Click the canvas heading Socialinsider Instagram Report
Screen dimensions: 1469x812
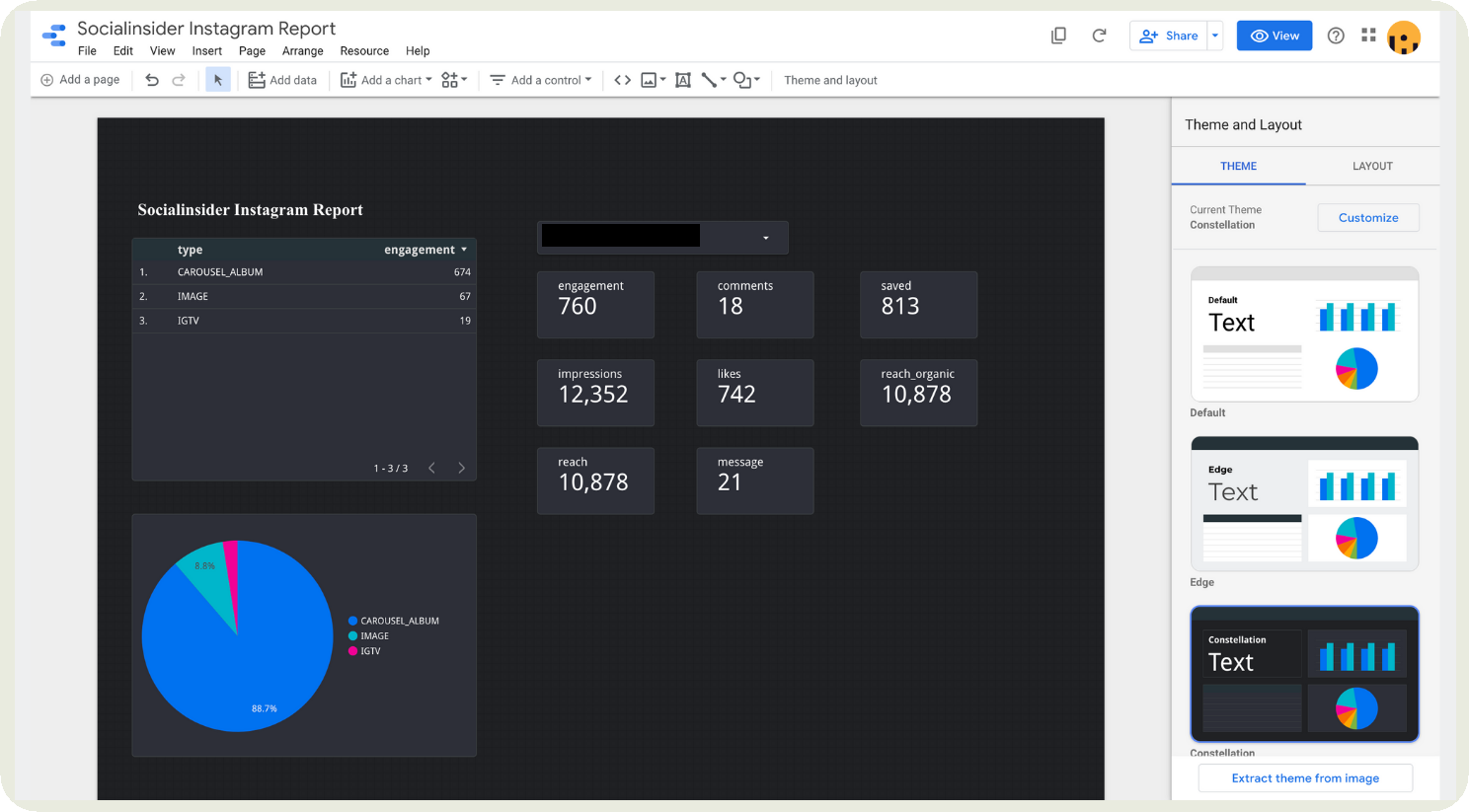tap(250, 210)
